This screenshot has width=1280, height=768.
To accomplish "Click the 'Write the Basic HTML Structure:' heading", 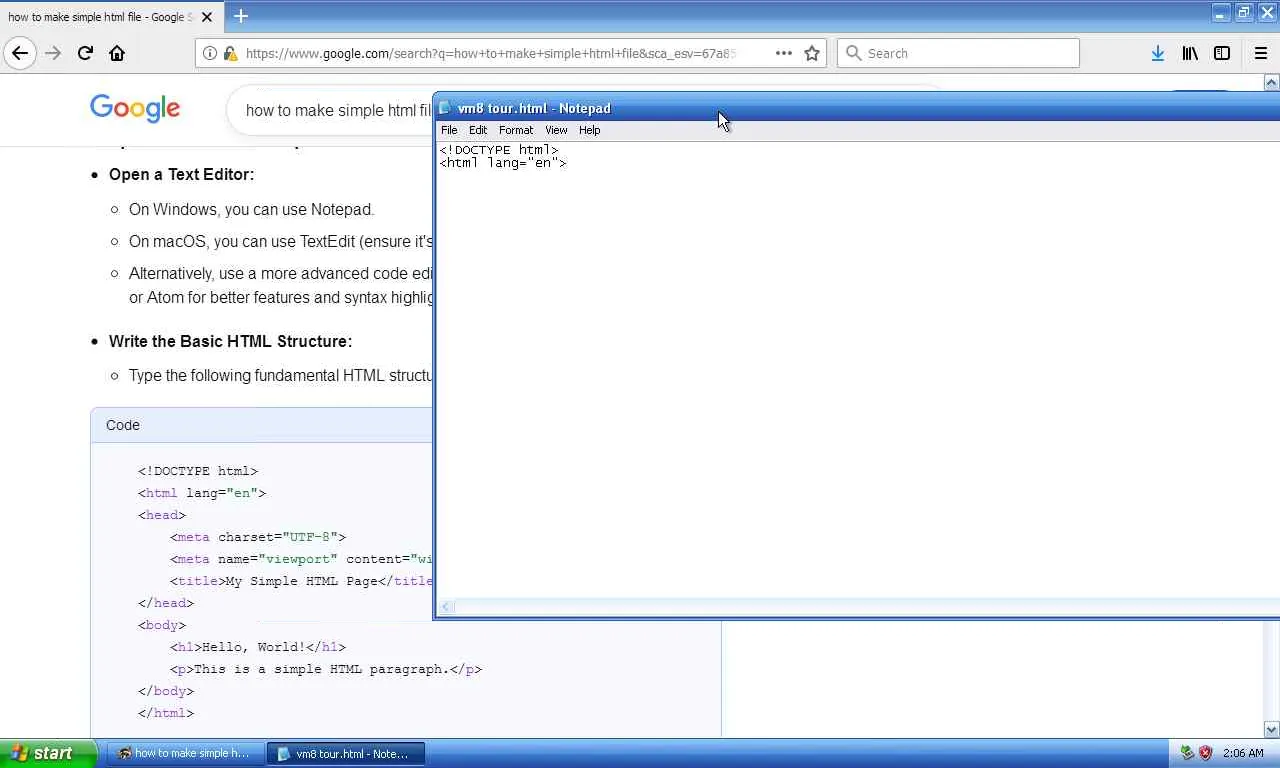I will 230,341.
